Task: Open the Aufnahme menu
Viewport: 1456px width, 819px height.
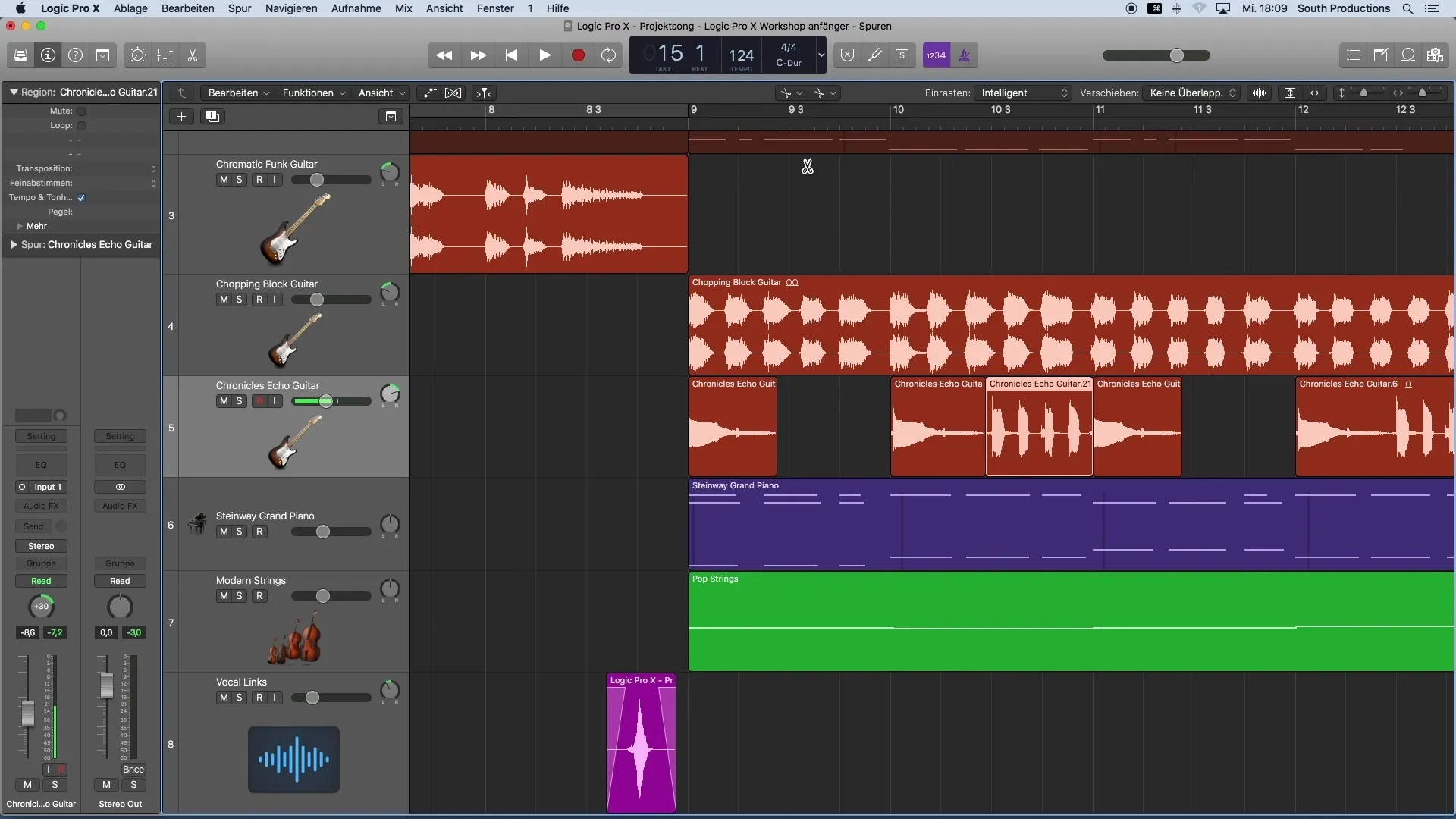Action: [356, 8]
